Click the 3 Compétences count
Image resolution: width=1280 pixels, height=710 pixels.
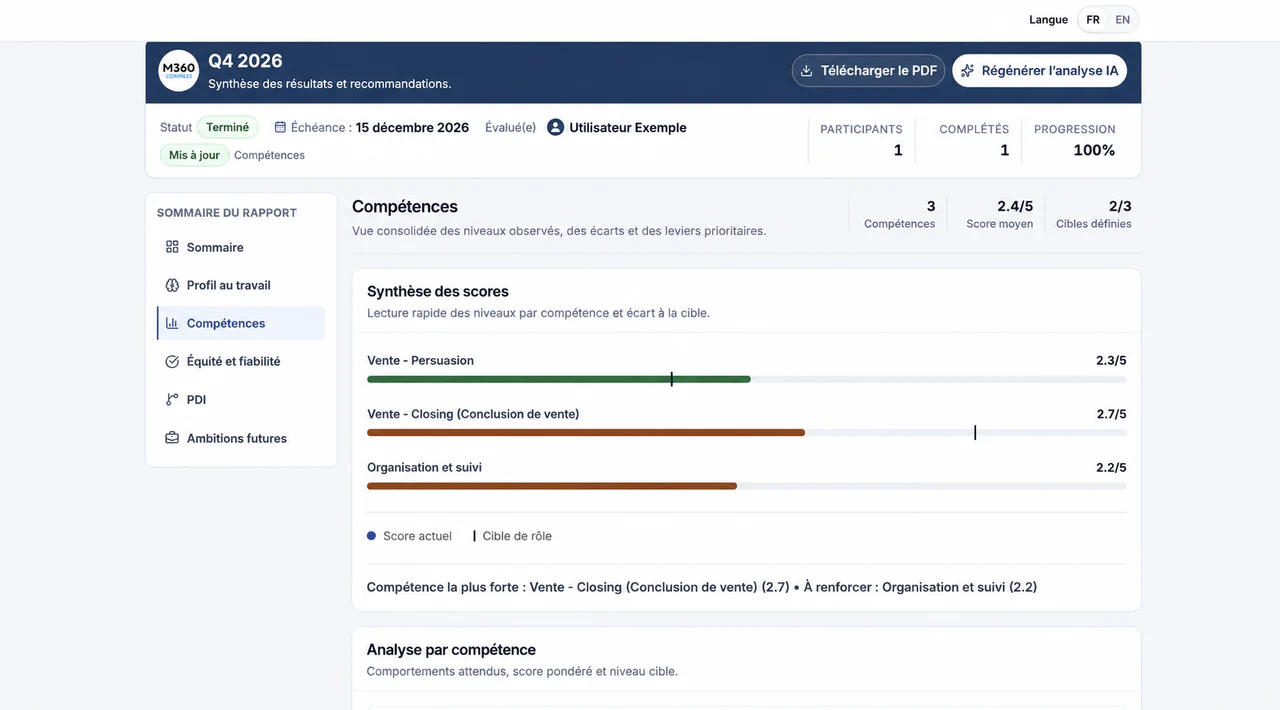931,206
